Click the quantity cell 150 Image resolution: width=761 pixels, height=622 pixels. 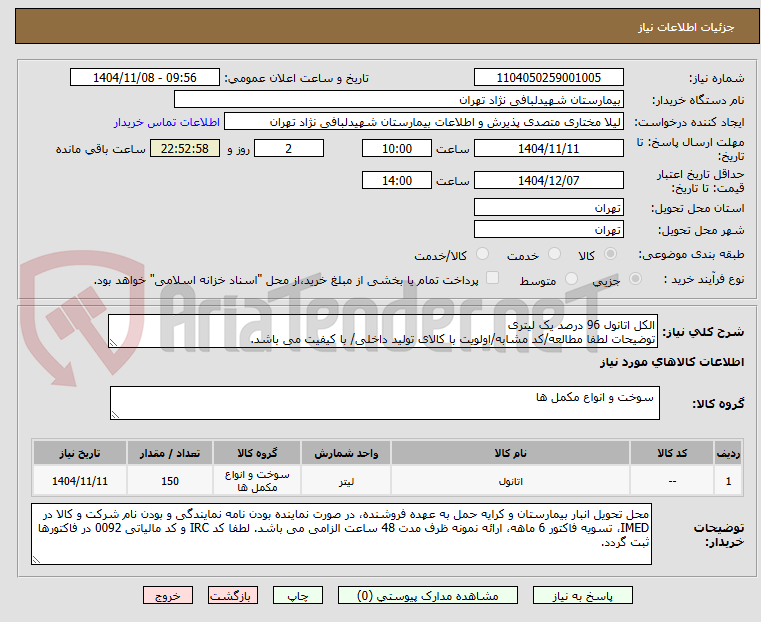click(170, 481)
